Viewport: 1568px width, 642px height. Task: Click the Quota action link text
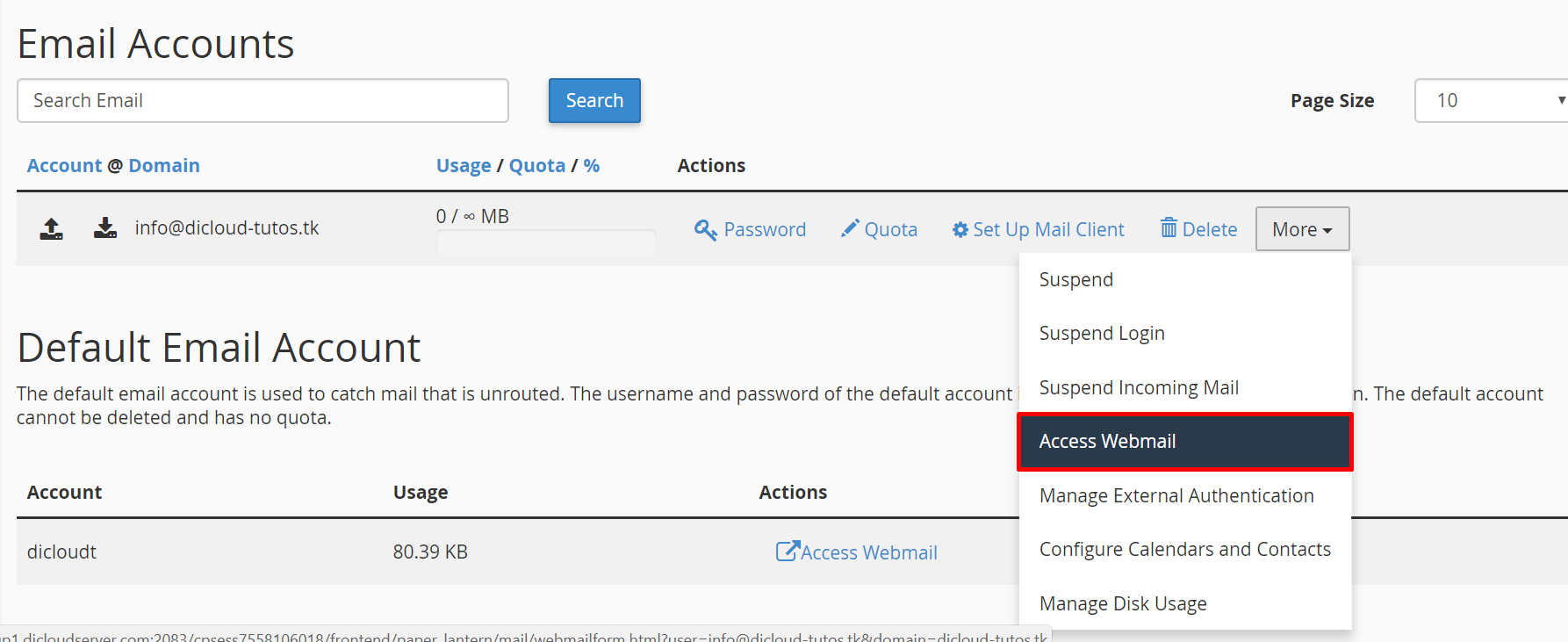click(890, 229)
